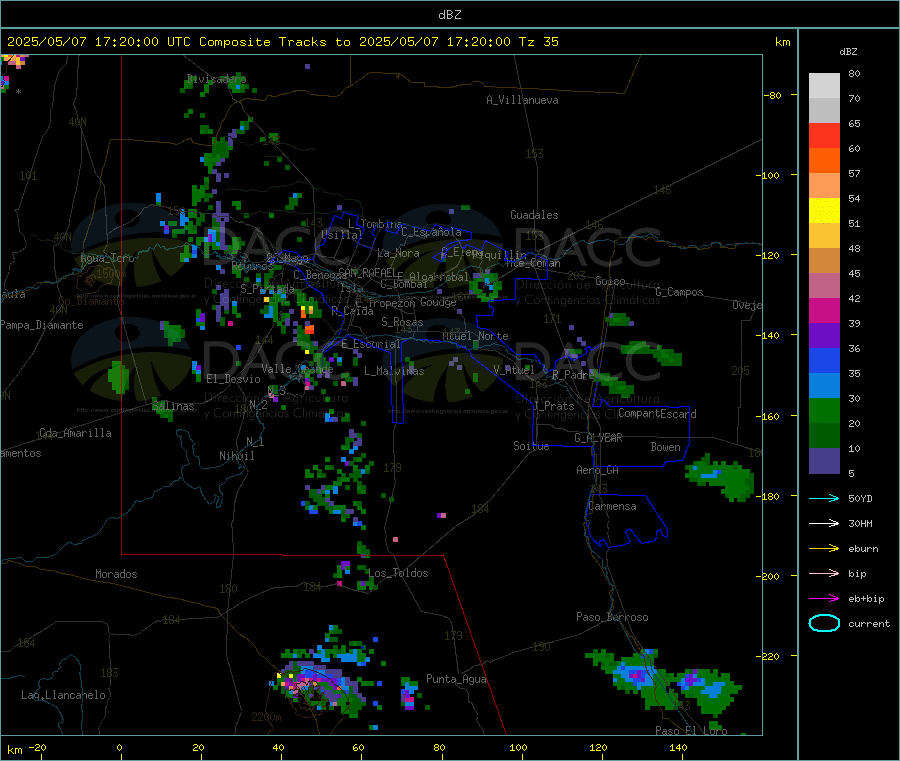The image size is (900, 761).
Task: Click the 'Nihuil' map label
Action: tap(237, 456)
